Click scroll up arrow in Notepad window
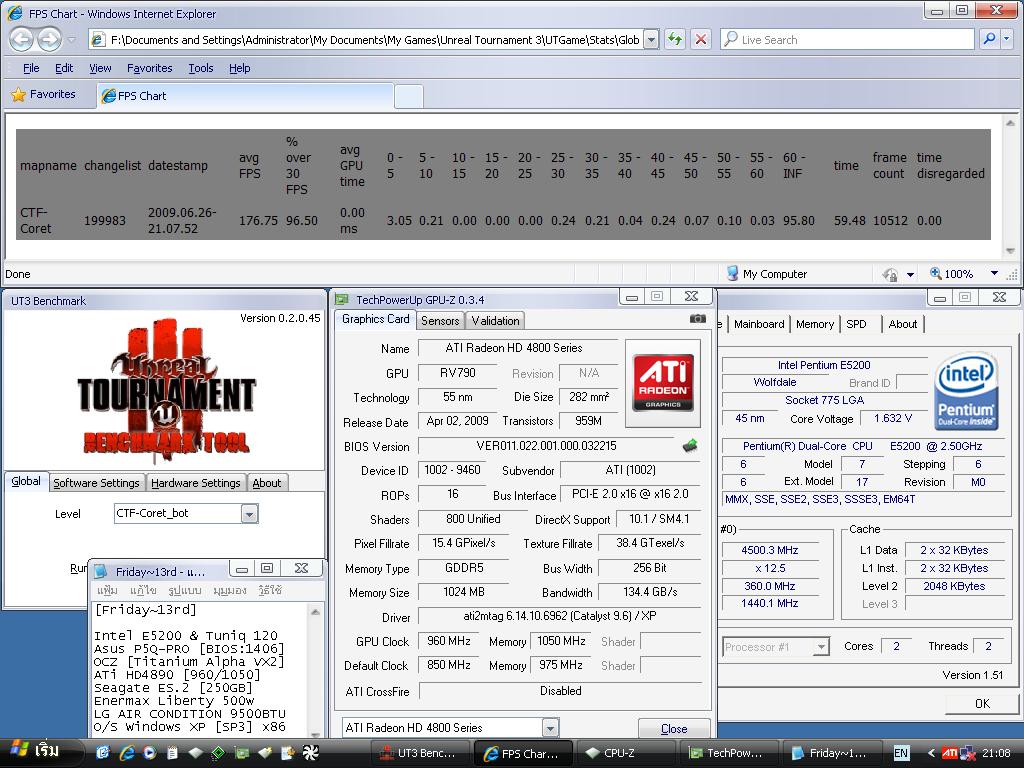 [315, 611]
